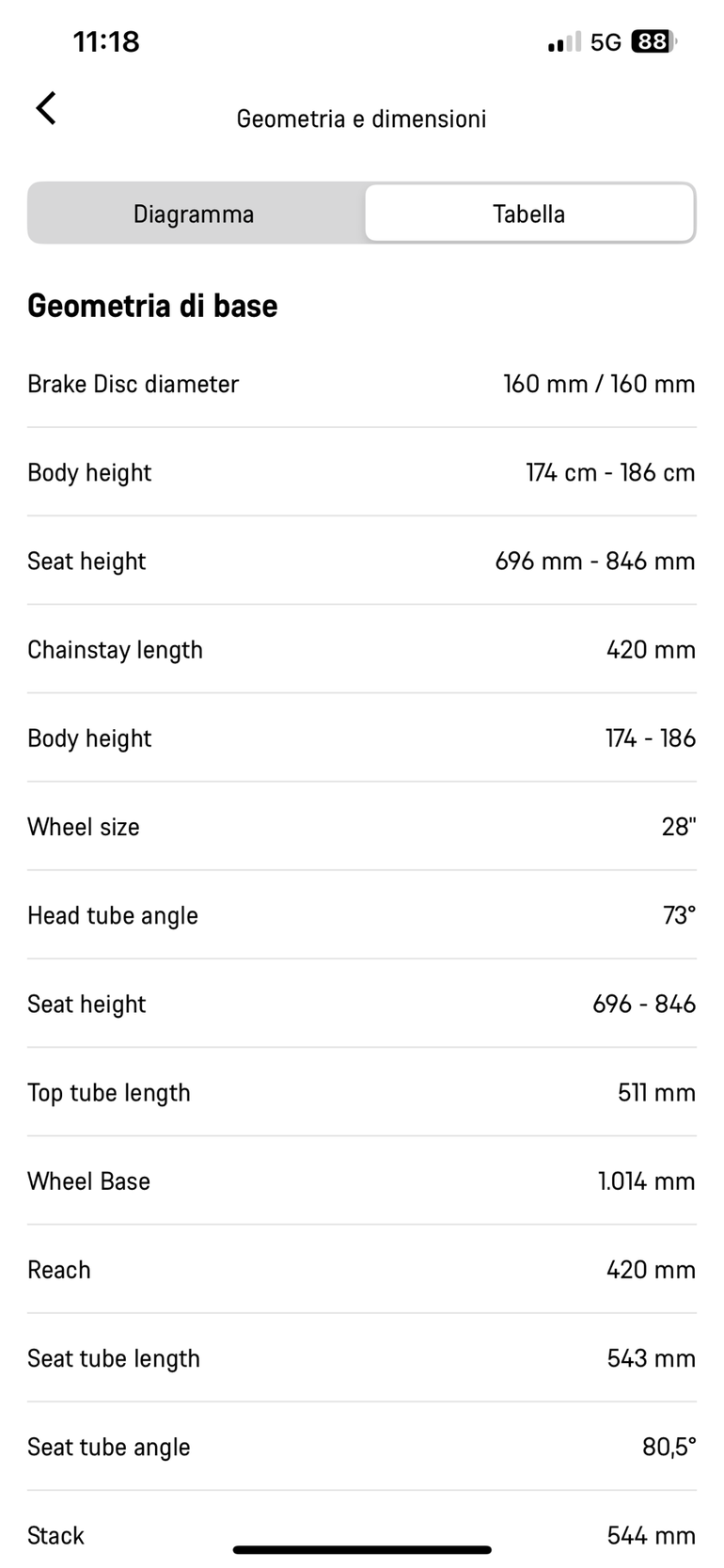Viewport: 724px width, 1568px height.
Task: Switch to the Diagramma tab
Action: tap(194, 214)
